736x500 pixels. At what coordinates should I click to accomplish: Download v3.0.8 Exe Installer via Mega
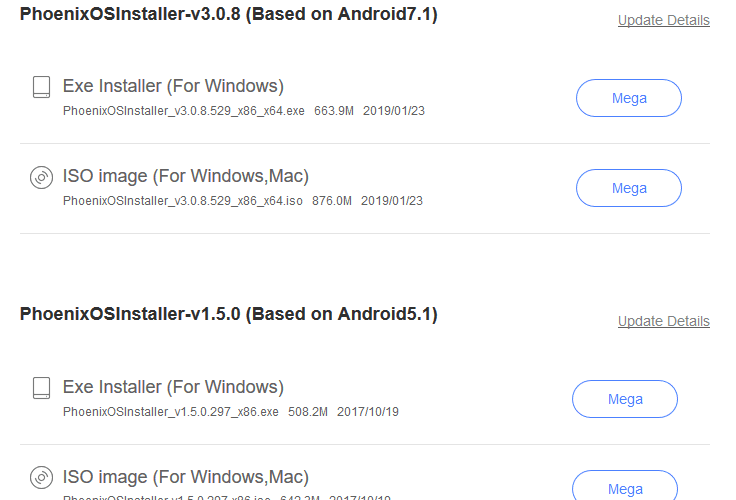click(x=629, y=98)
